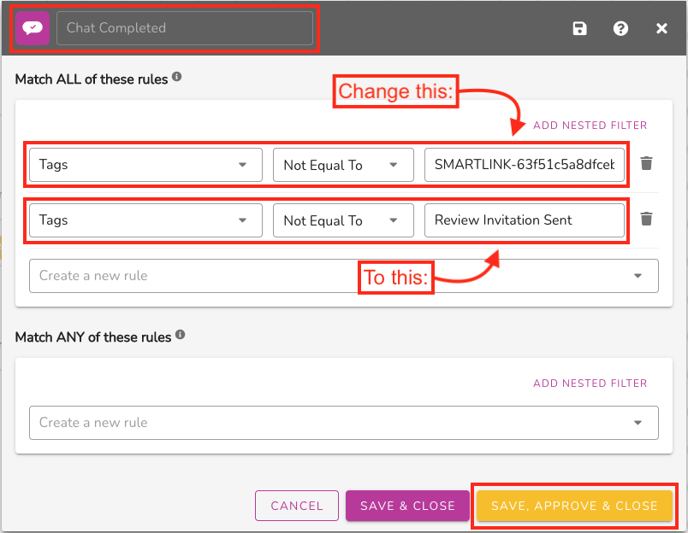688x533 pixels.
Task: Open the Tags dropdown in second rule
Action: tap(145, 220)
